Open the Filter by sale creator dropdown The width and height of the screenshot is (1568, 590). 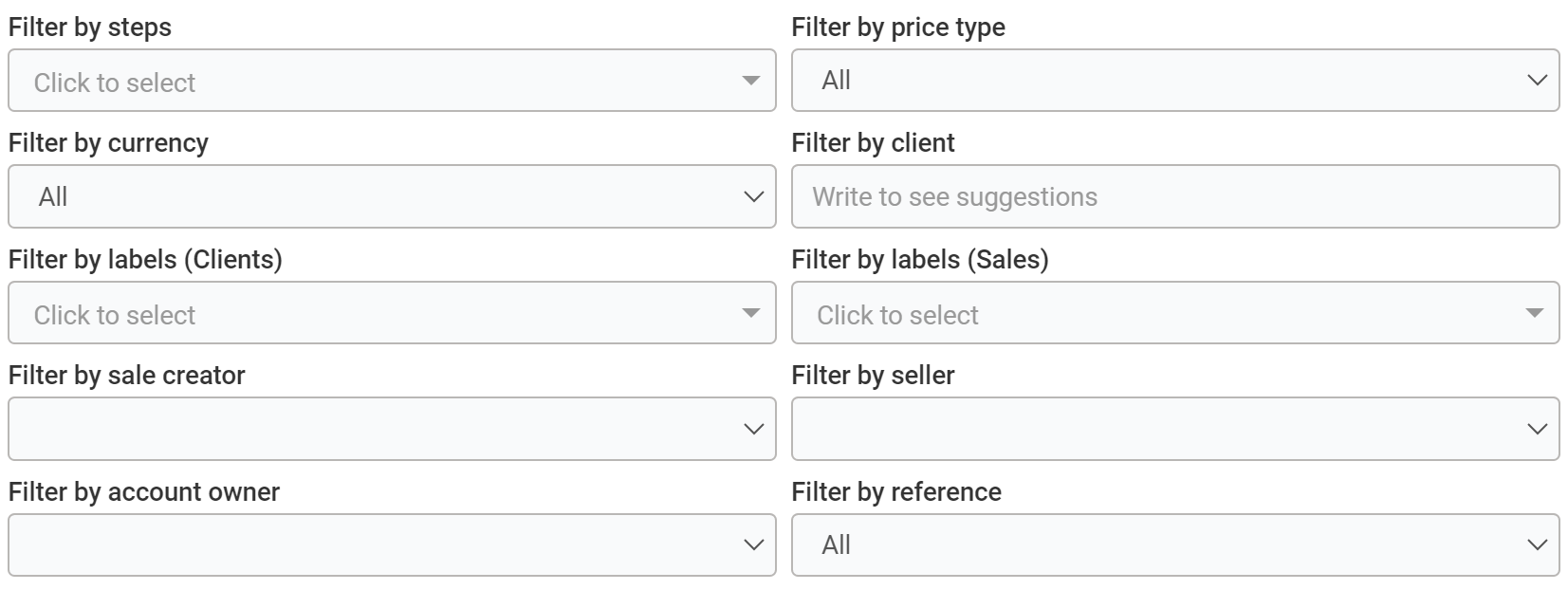(x=379, y=429)
